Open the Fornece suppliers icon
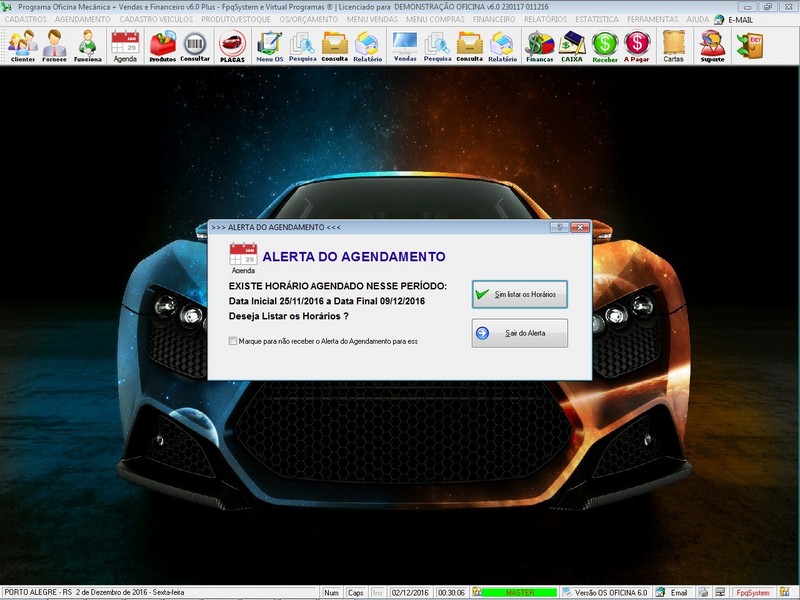Screen dimensions: 800x600 55,46
